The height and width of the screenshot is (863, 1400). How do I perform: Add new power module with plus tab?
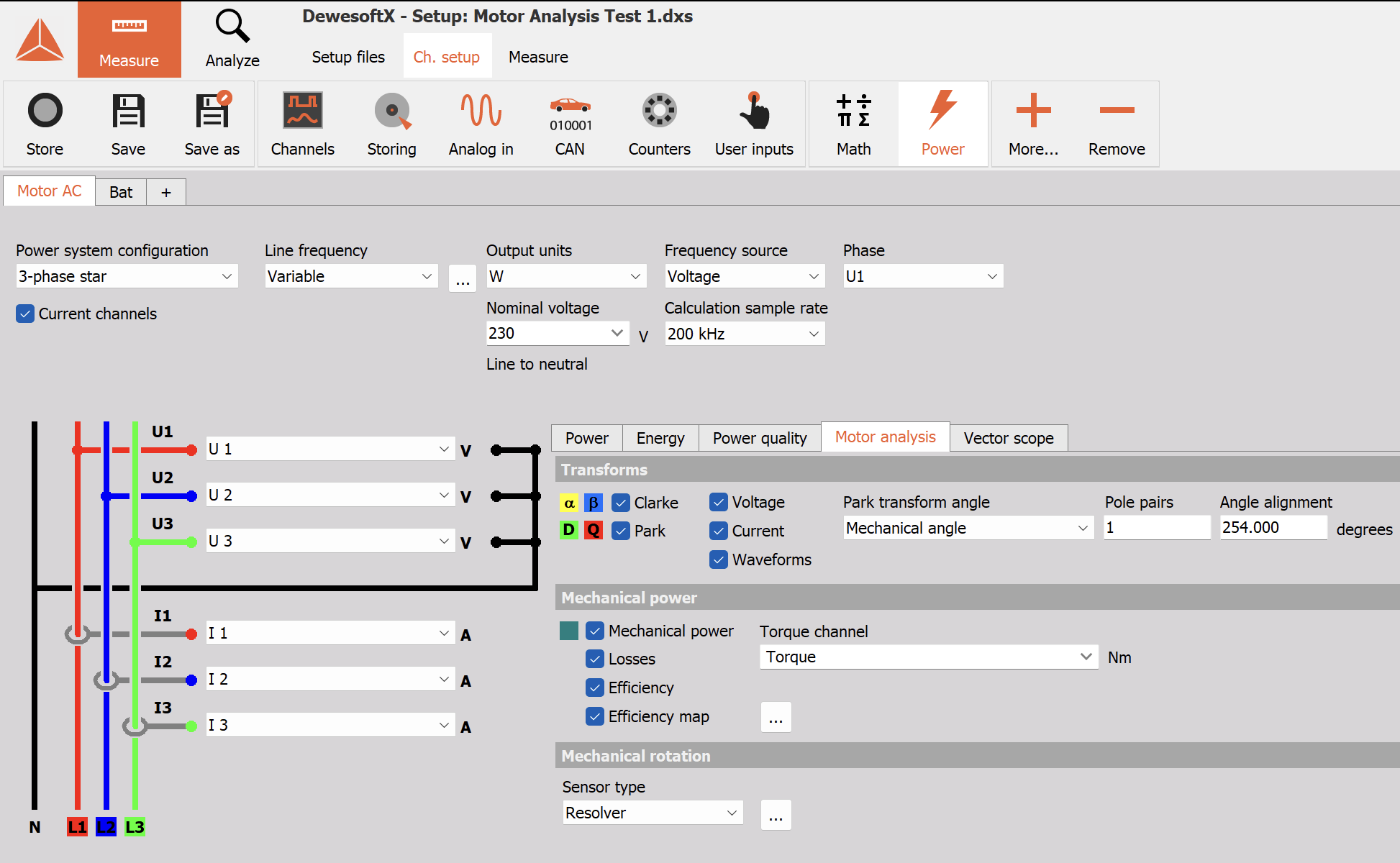(x=166, y=192)
